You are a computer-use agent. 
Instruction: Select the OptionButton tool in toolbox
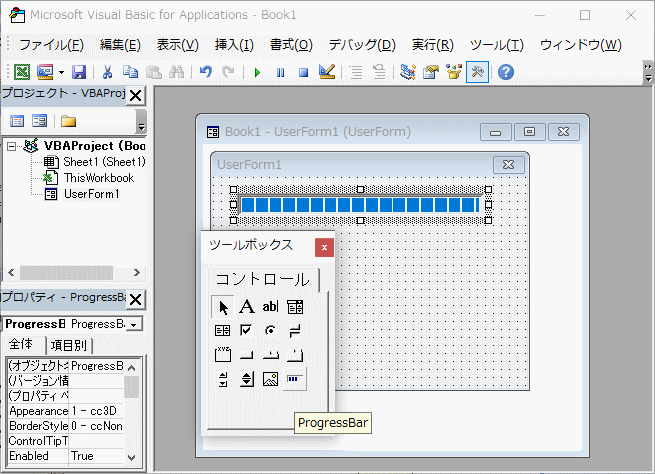point(270,331)
